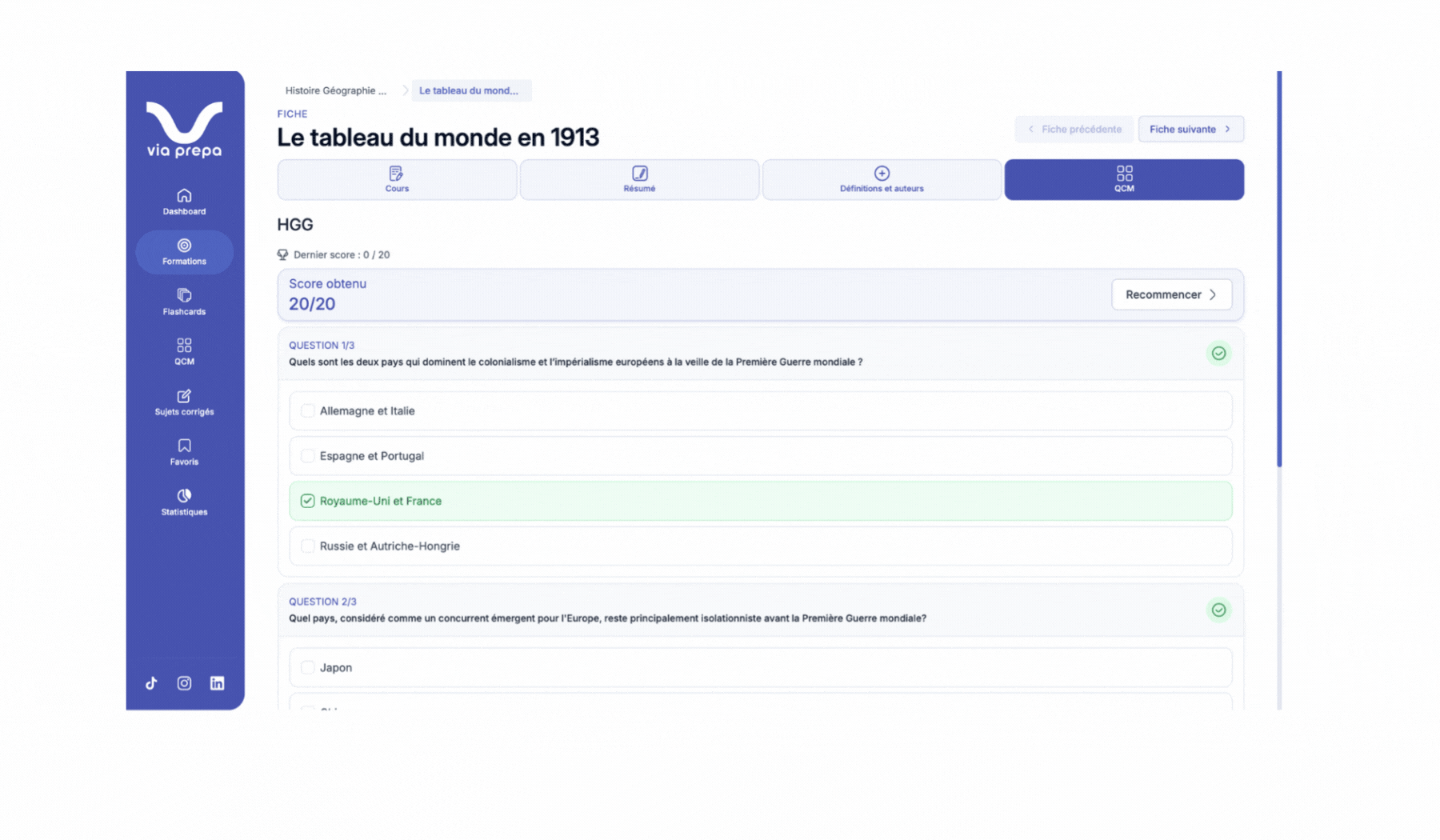Toggle the 'Royaume-Uni et France' checkbox
This screenshot has width=1440, height=840.
307,501
